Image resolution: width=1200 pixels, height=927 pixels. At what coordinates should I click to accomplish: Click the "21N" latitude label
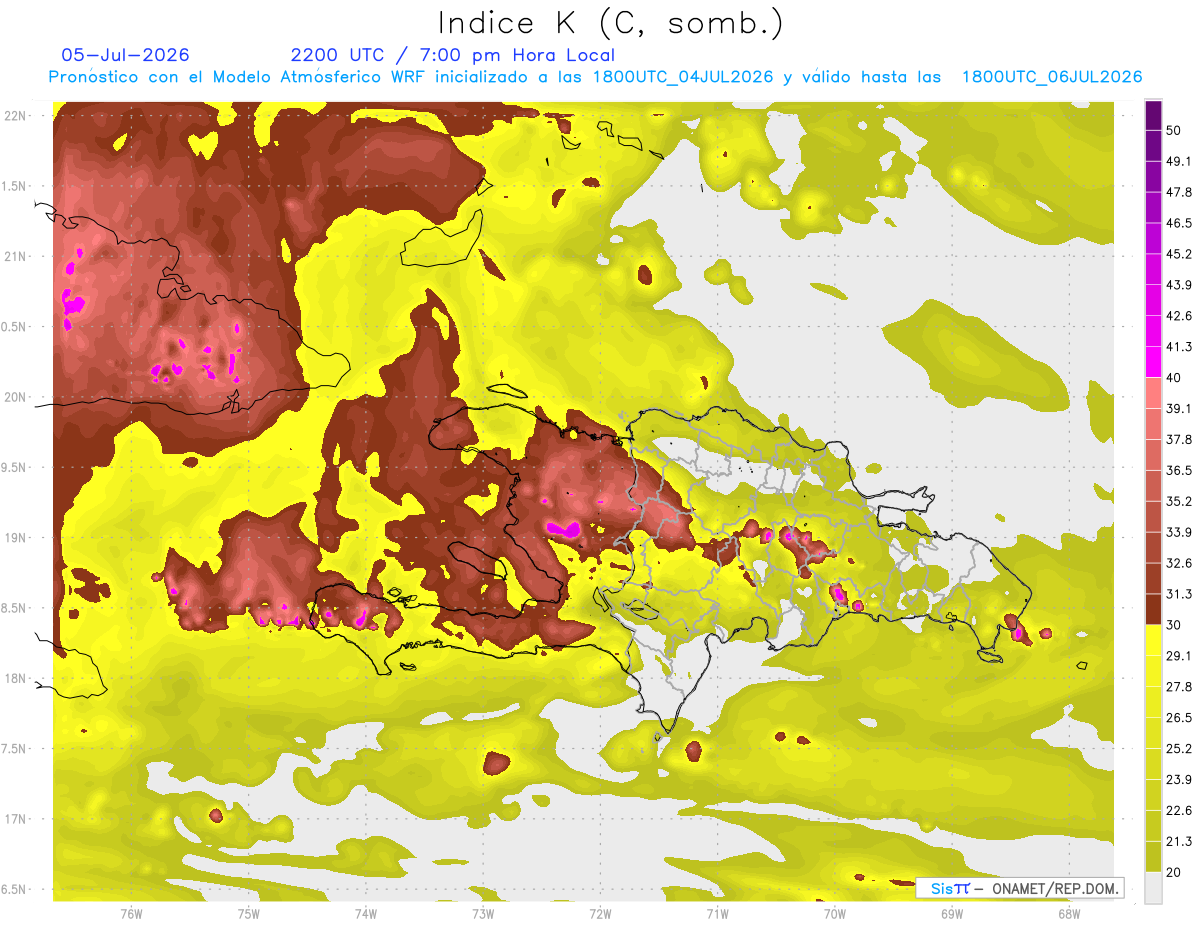[x=17, y=256]
